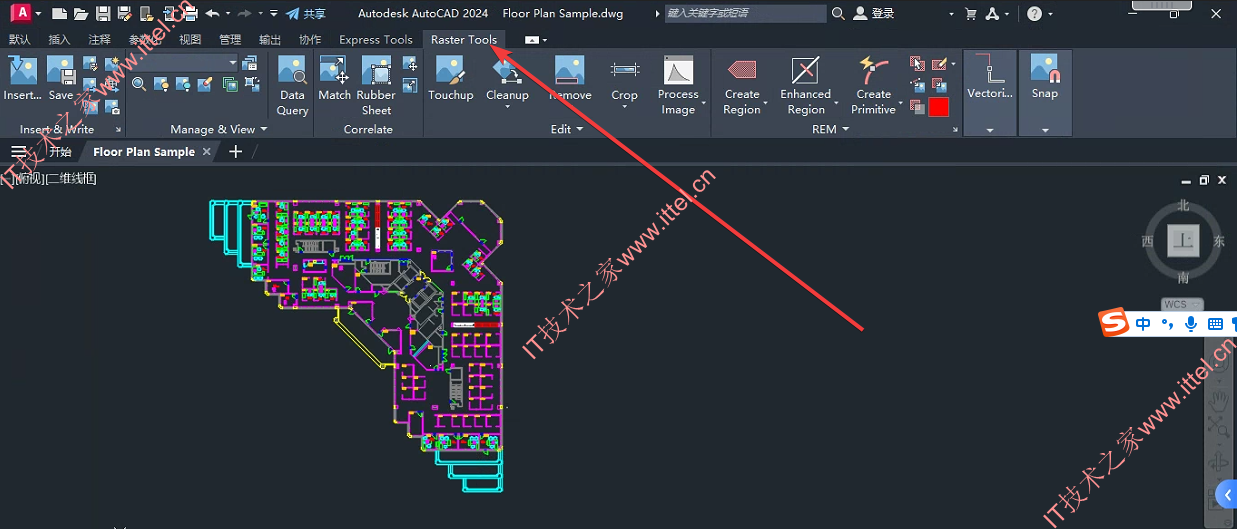Open the Process Image histogram tool

click(x=678, y=86)
